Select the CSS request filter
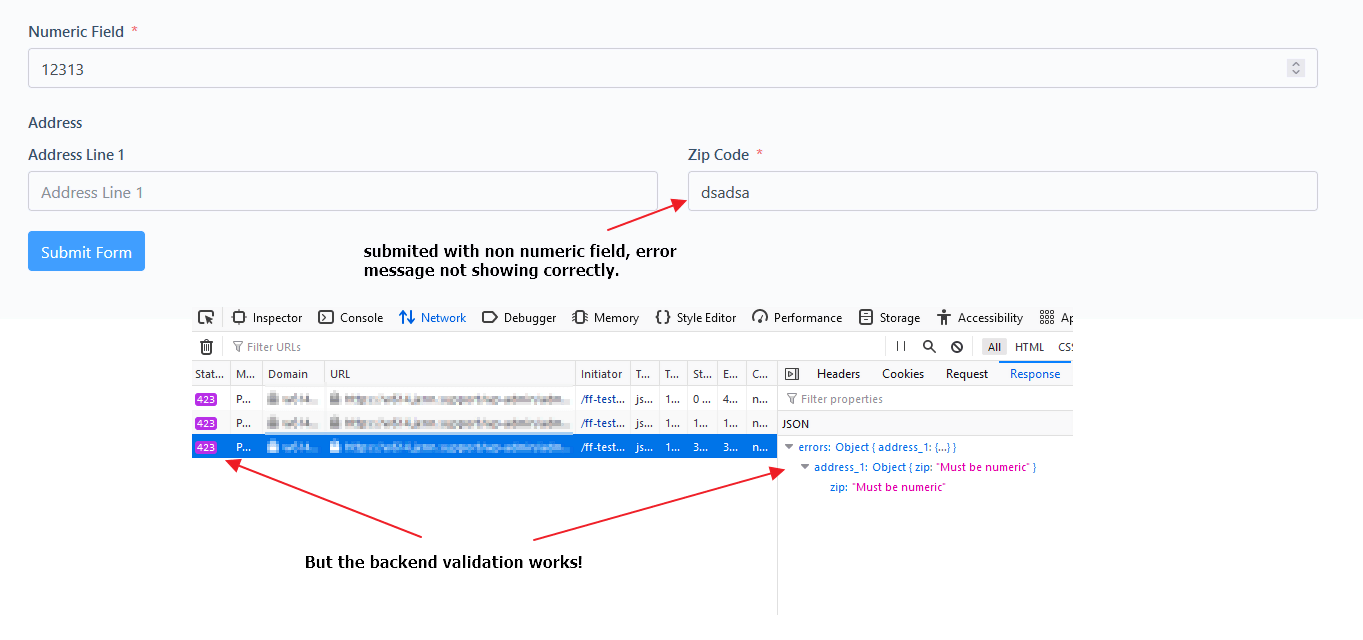1363x640 pixels. pos(1062,346)
